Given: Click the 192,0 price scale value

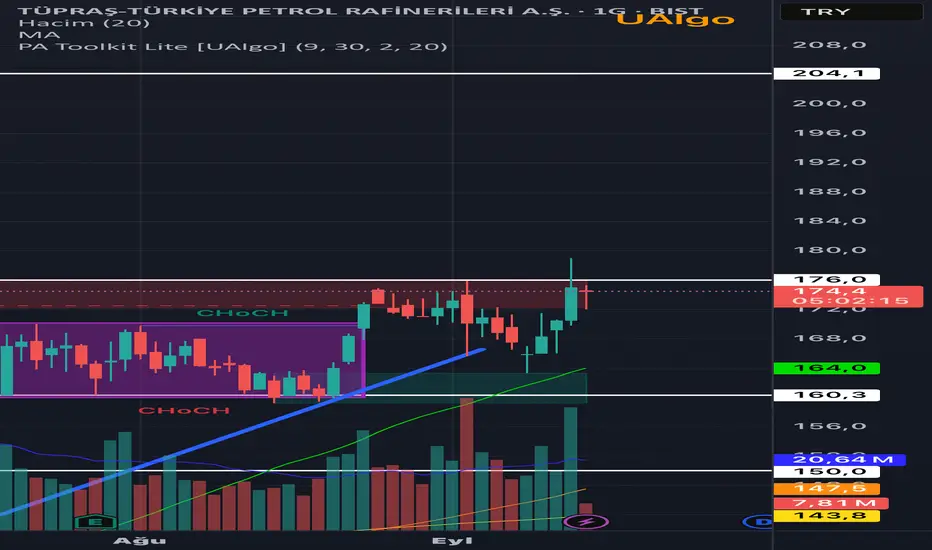Looking at the screenshot, I should tap(829, 162).
